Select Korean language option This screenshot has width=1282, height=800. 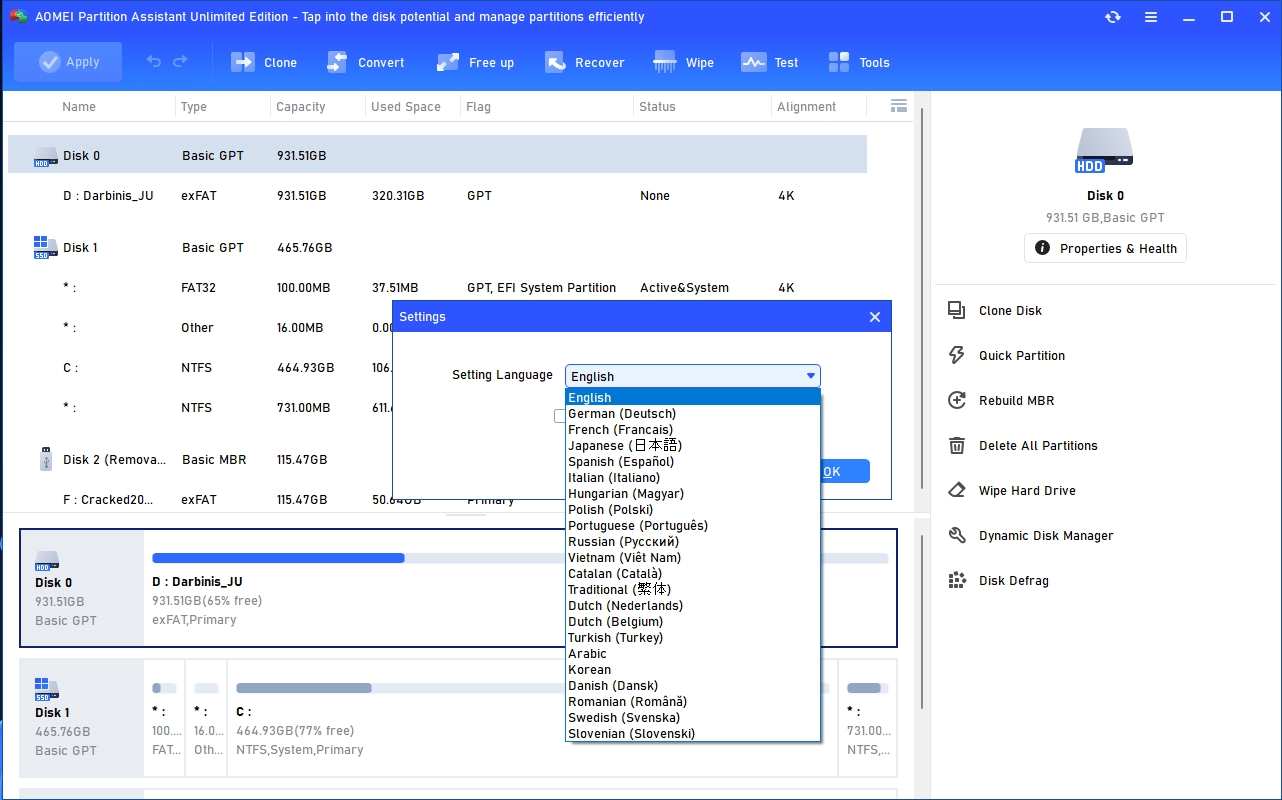693,670
